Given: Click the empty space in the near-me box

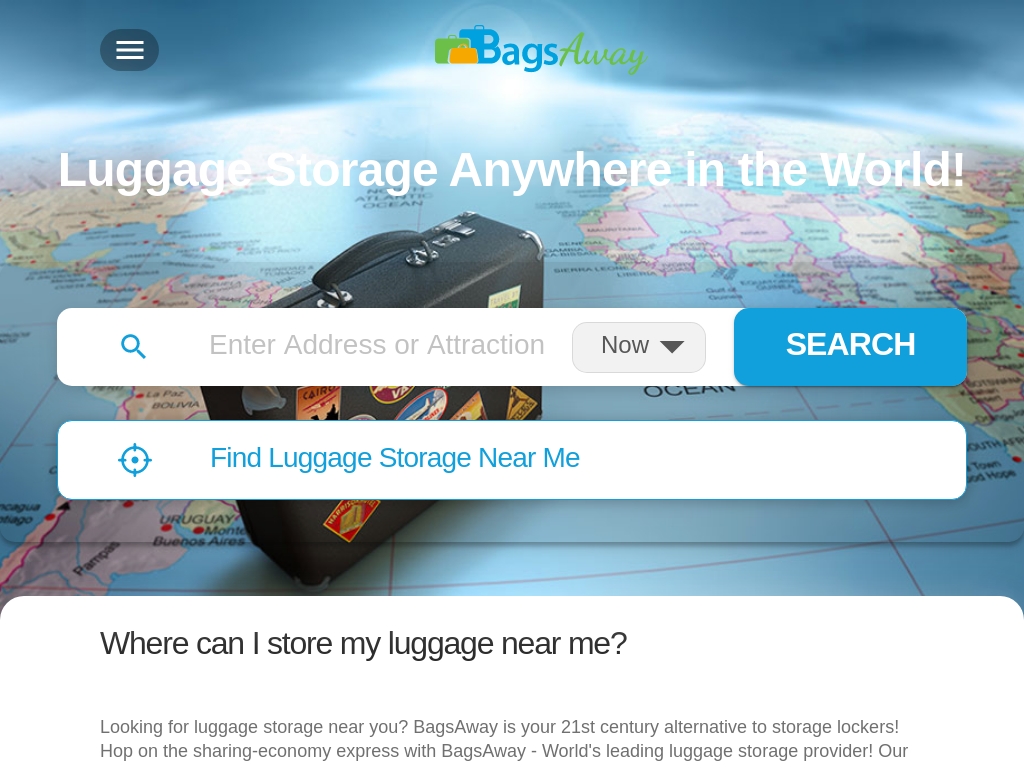Looking at the screenshot, I should coord(771,460).
